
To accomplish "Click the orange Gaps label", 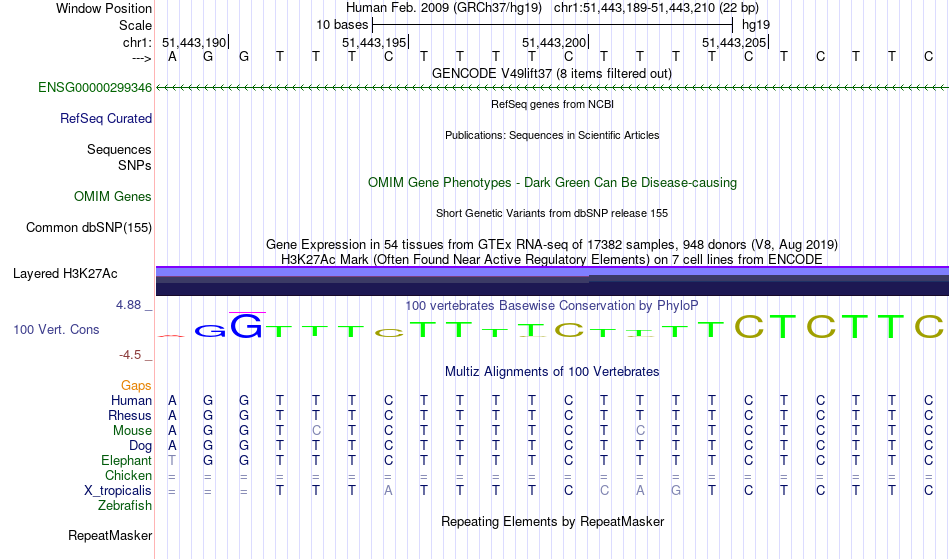I will pyautogui.click(x=136, y=386).
